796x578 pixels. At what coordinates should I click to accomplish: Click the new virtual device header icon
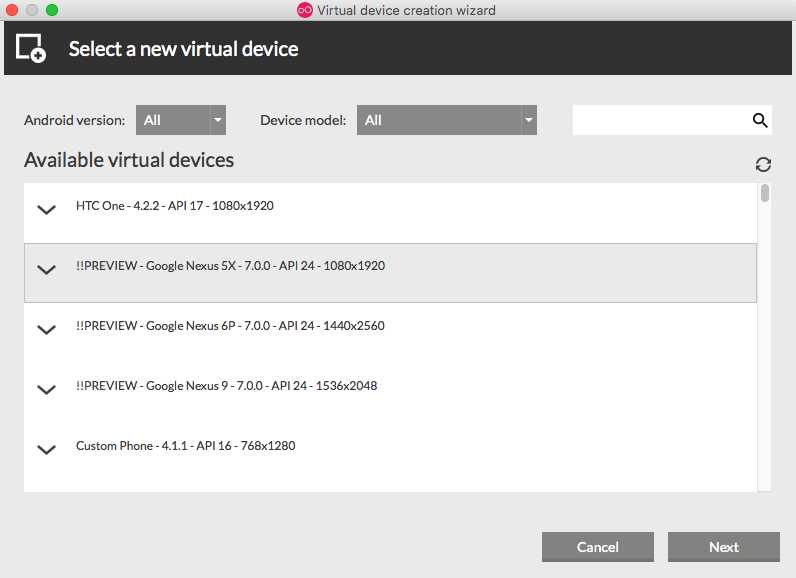tap(30, 48)
